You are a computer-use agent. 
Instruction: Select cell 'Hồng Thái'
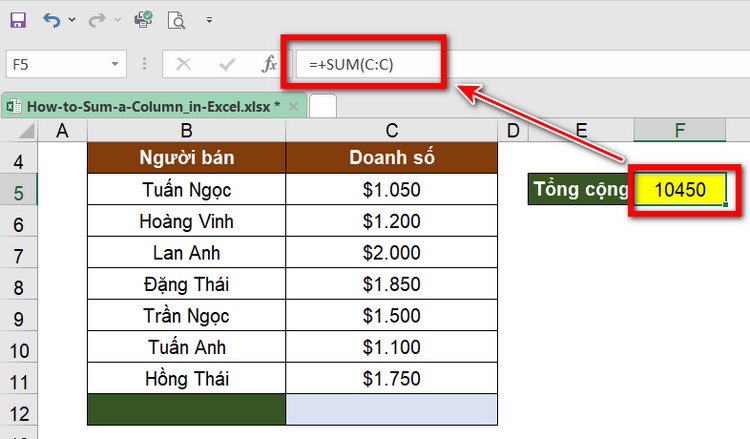coord(187,379)
